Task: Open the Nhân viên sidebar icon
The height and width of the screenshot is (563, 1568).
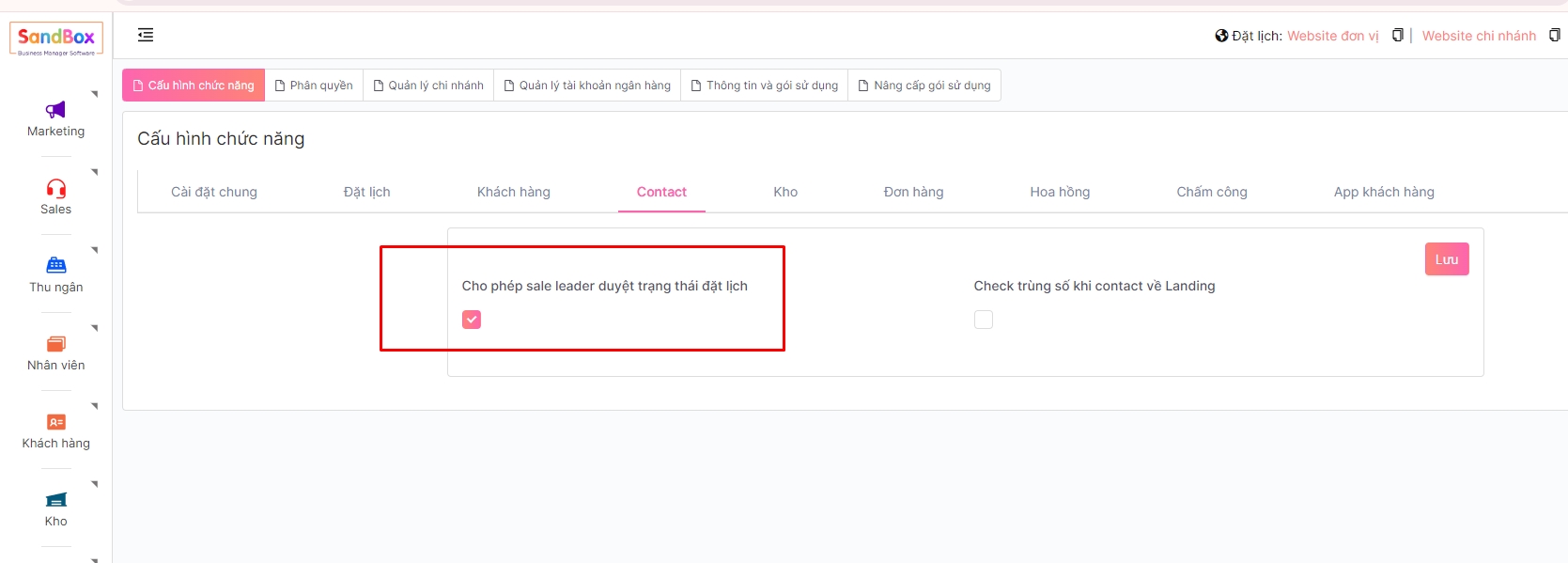Action: pos(55,344)
